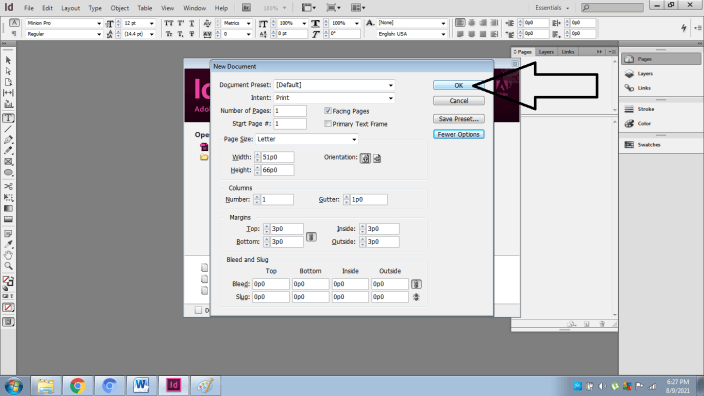
Task: Switch to the Links tab in panel
Action: point(568,52)
